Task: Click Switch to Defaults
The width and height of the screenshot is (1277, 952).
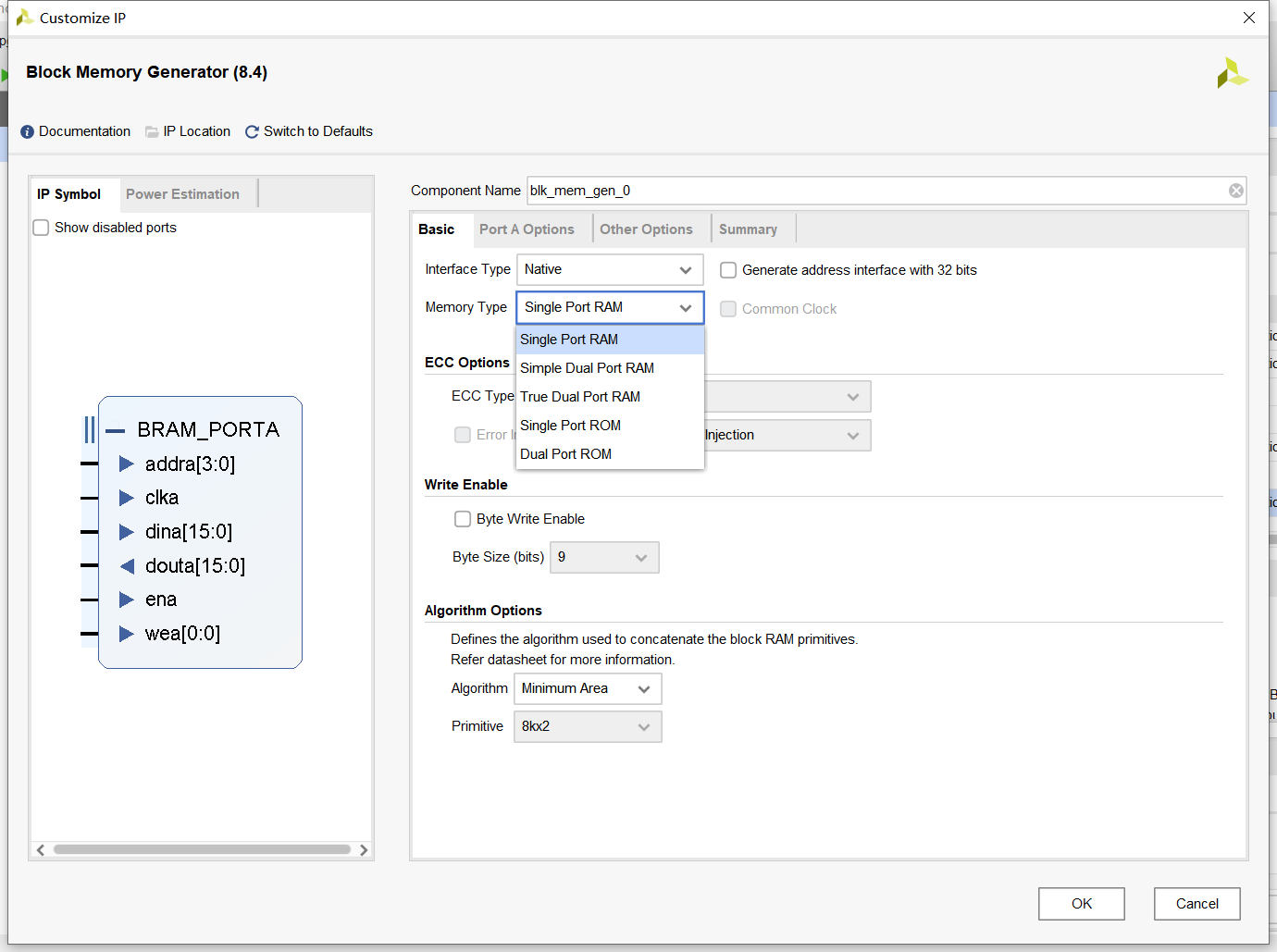Action: click(318, 131)
